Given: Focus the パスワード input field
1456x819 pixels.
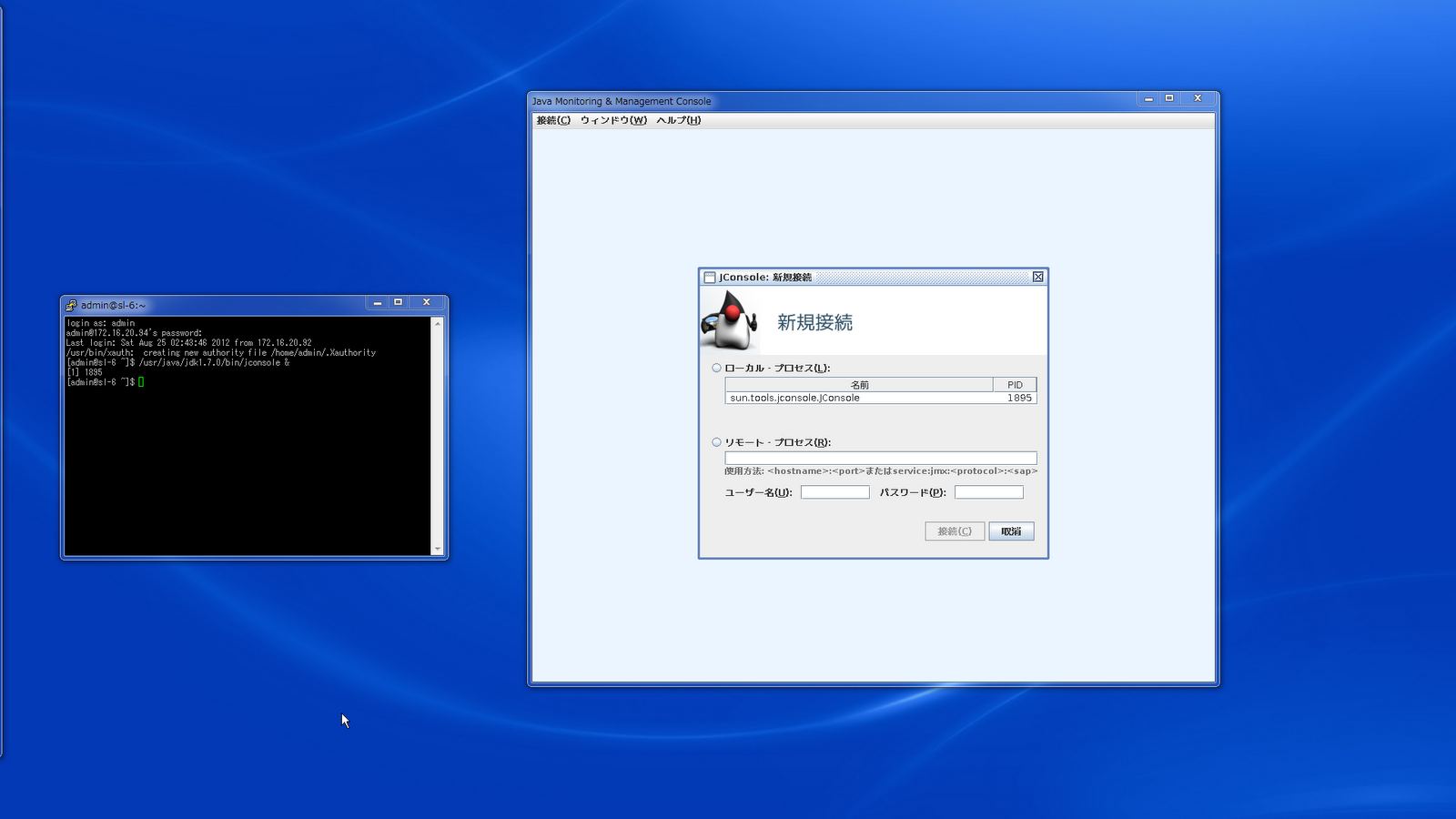Looking at the screenshot, I should tap(988, 492).
